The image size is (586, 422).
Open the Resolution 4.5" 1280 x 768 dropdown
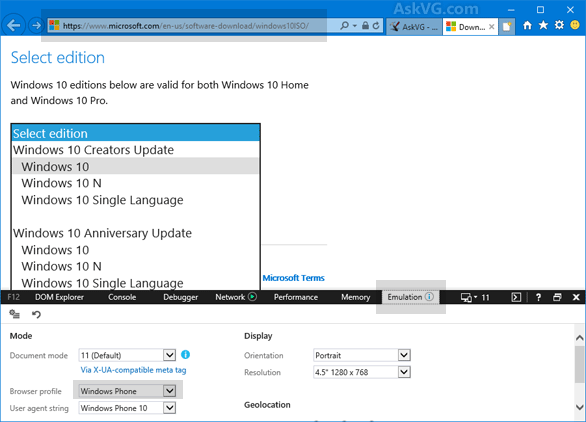tap(362, 372)
